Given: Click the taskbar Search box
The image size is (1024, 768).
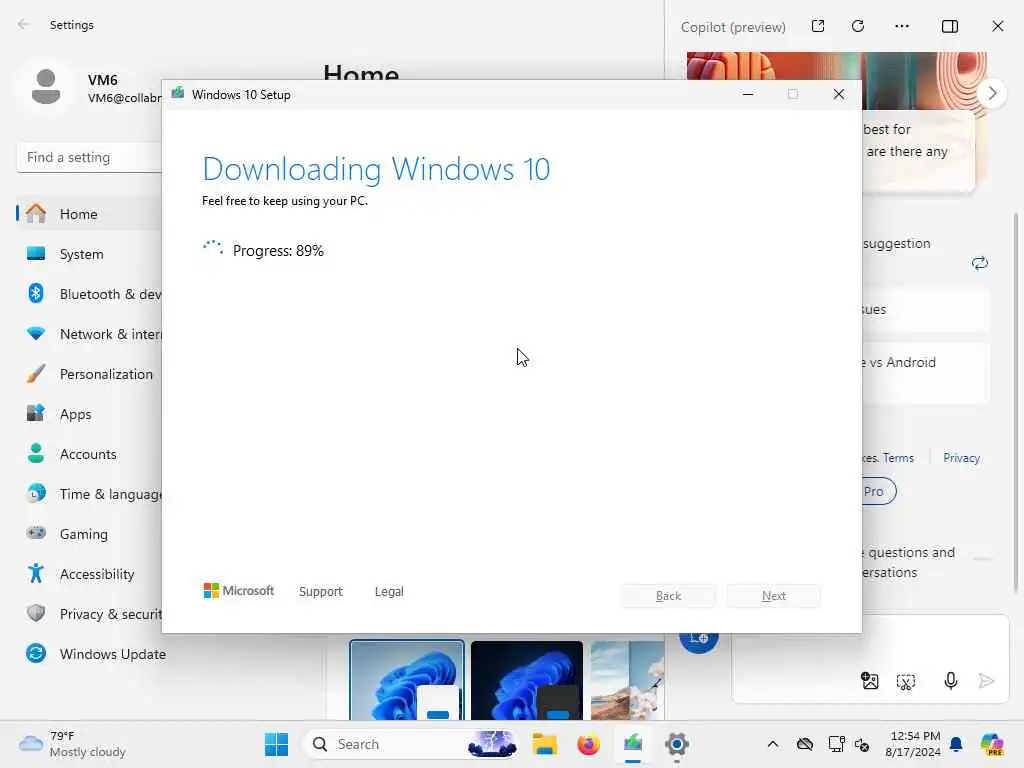Looking at the screenshot, I should pos(411,744).
